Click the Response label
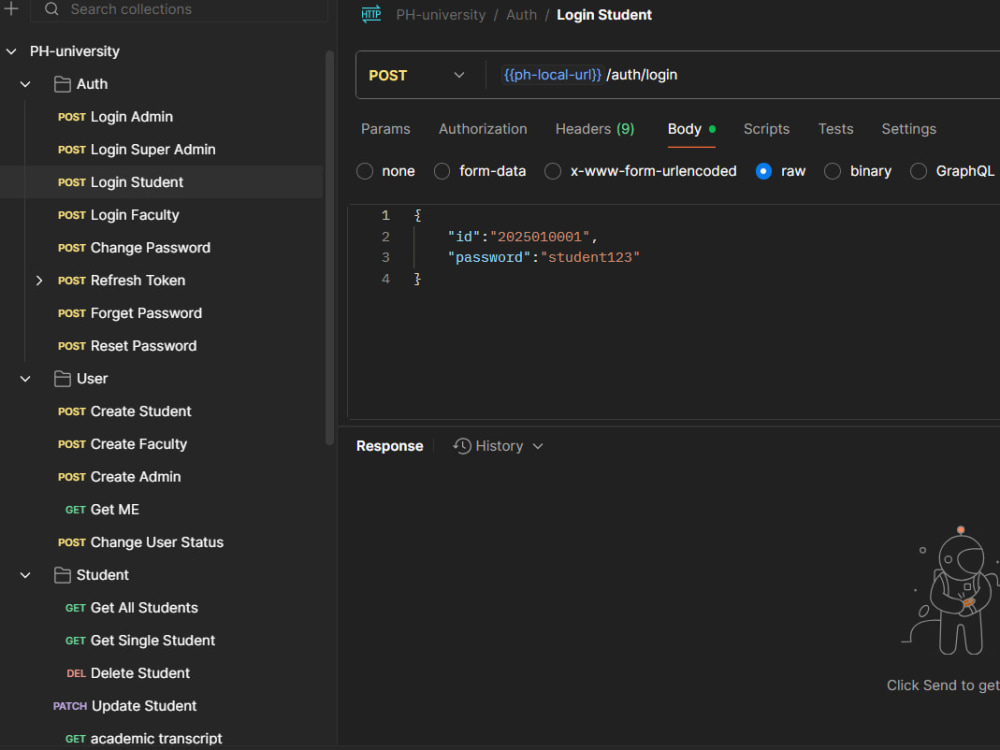The width and height of the screenshot is (1000, 750). [390, 446]
